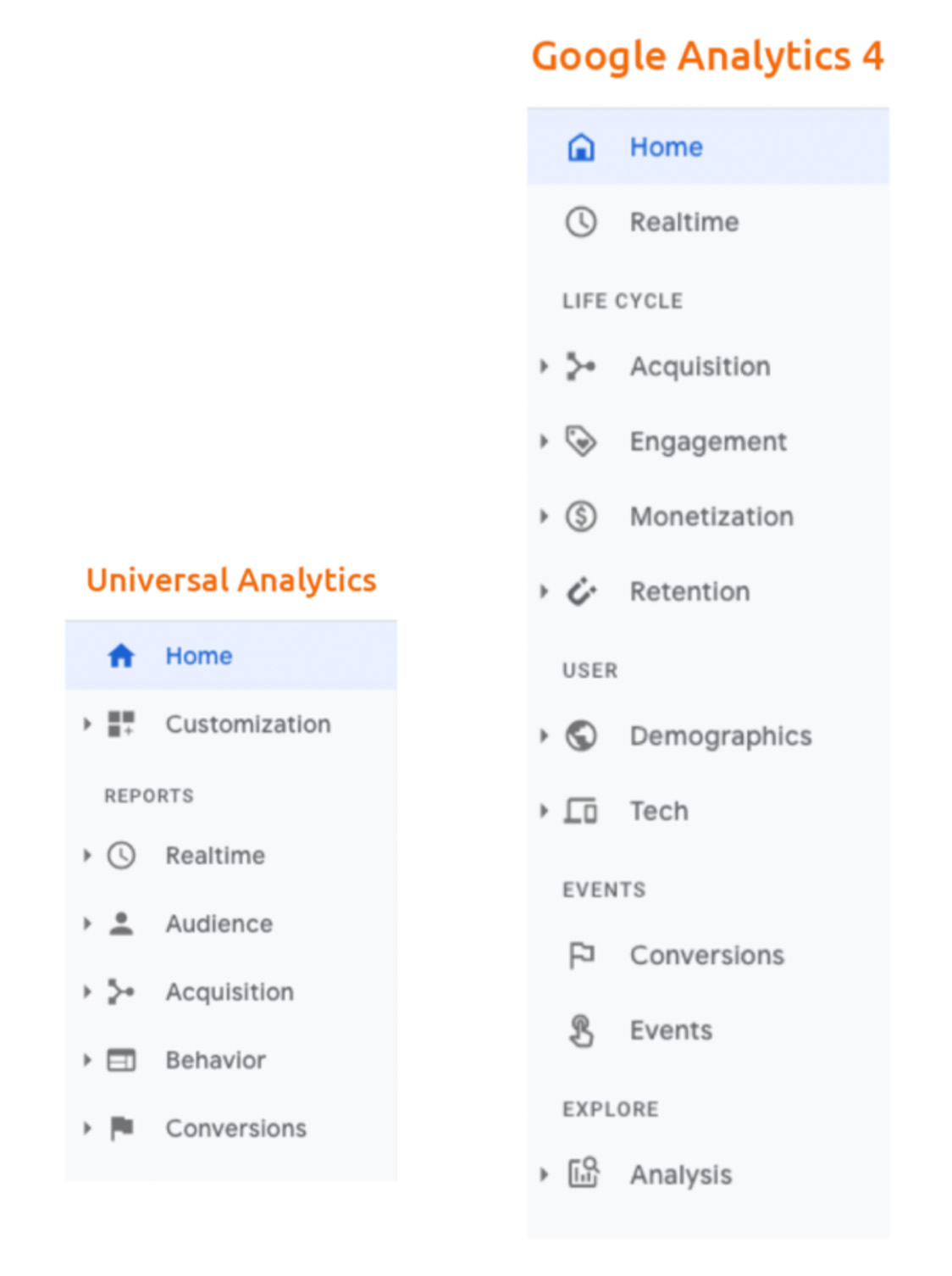Open the Home menu item in Universal Analytics
This screenshot has width=952, height=1276.
tap(198, 655)
